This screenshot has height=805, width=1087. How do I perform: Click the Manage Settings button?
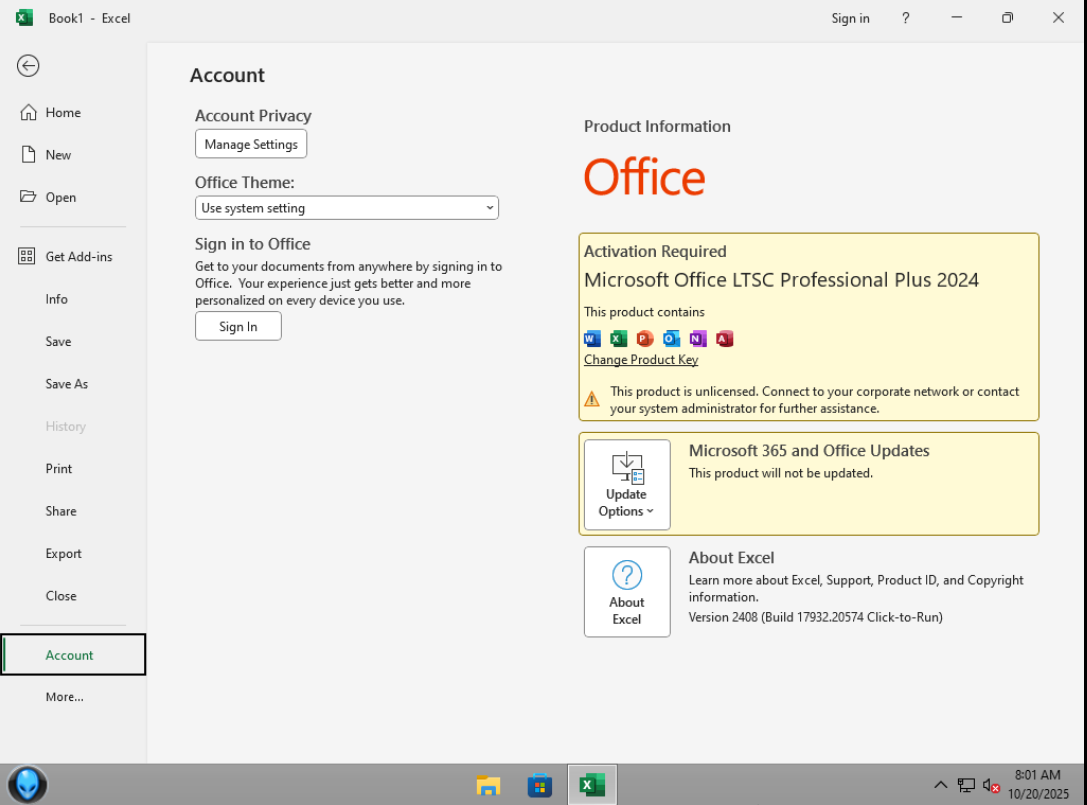[x=251, y=144]
